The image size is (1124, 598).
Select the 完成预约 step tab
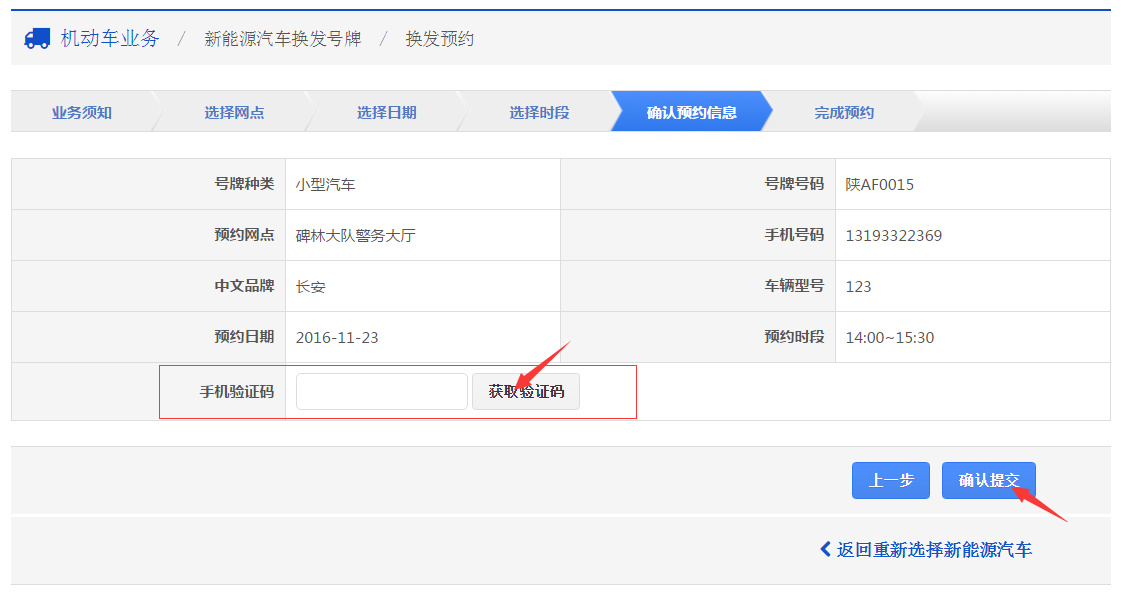tap(844, 112)
